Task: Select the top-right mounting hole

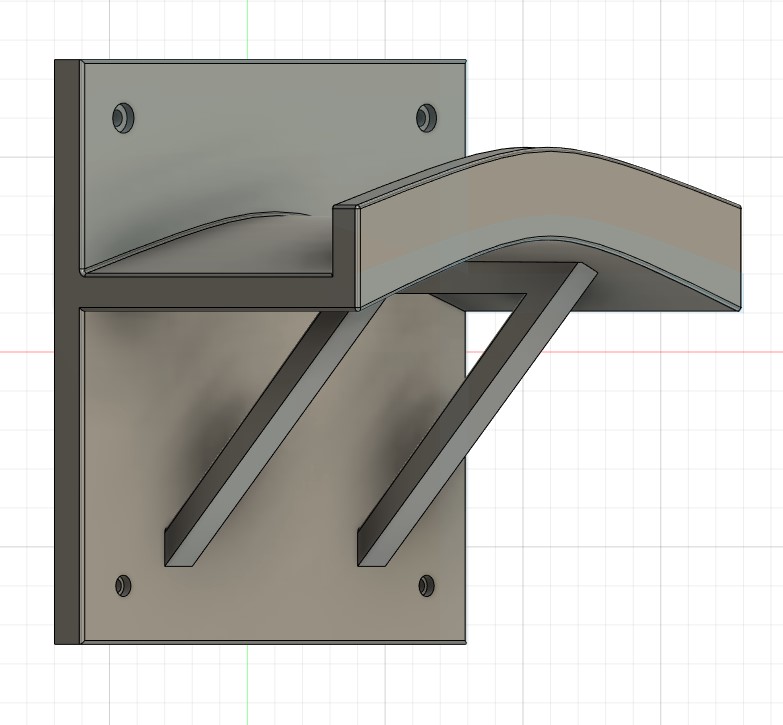Action: point(426,117)
